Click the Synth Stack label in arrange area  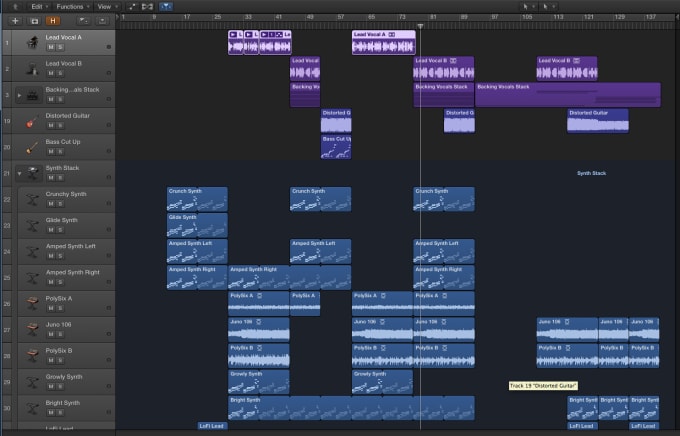coord(591,173)
